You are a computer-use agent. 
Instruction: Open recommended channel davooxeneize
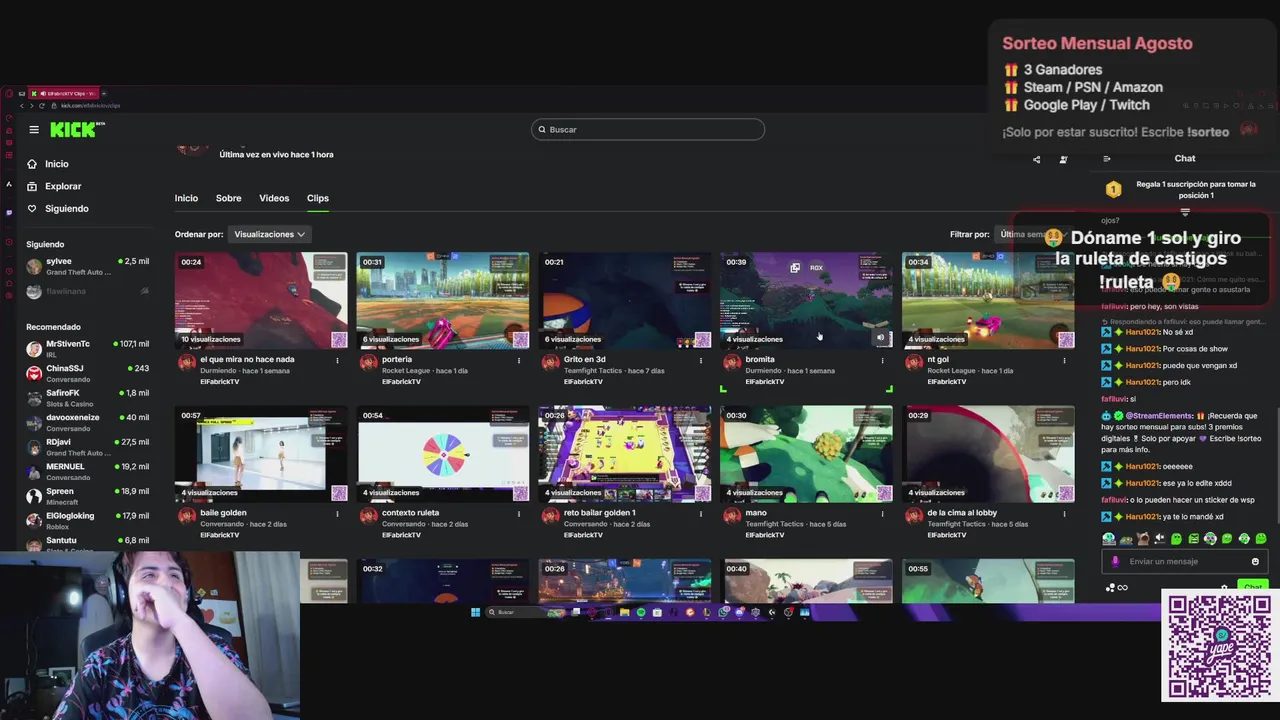pos(88,422)
